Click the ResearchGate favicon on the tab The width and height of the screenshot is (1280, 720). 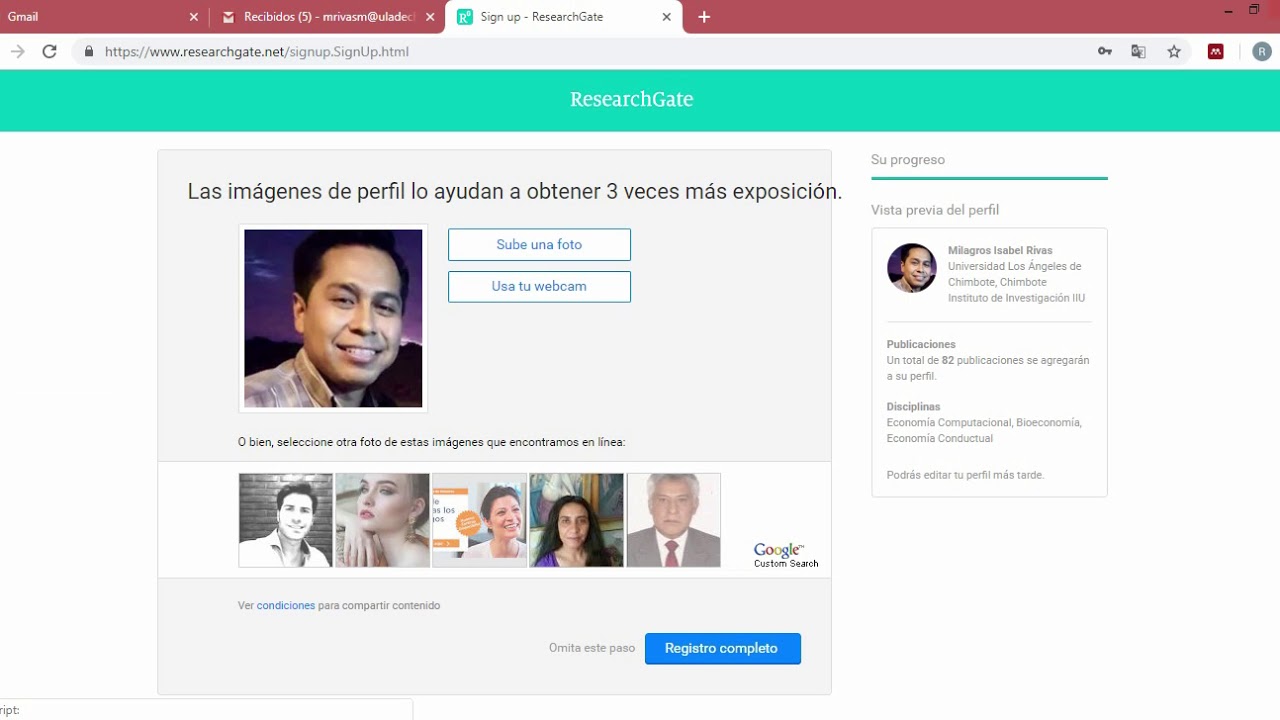coord(464,17)
